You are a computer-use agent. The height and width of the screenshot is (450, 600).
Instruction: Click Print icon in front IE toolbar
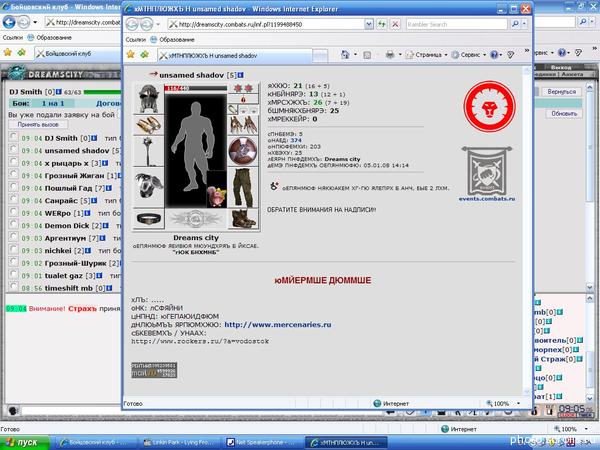point(390,55)
